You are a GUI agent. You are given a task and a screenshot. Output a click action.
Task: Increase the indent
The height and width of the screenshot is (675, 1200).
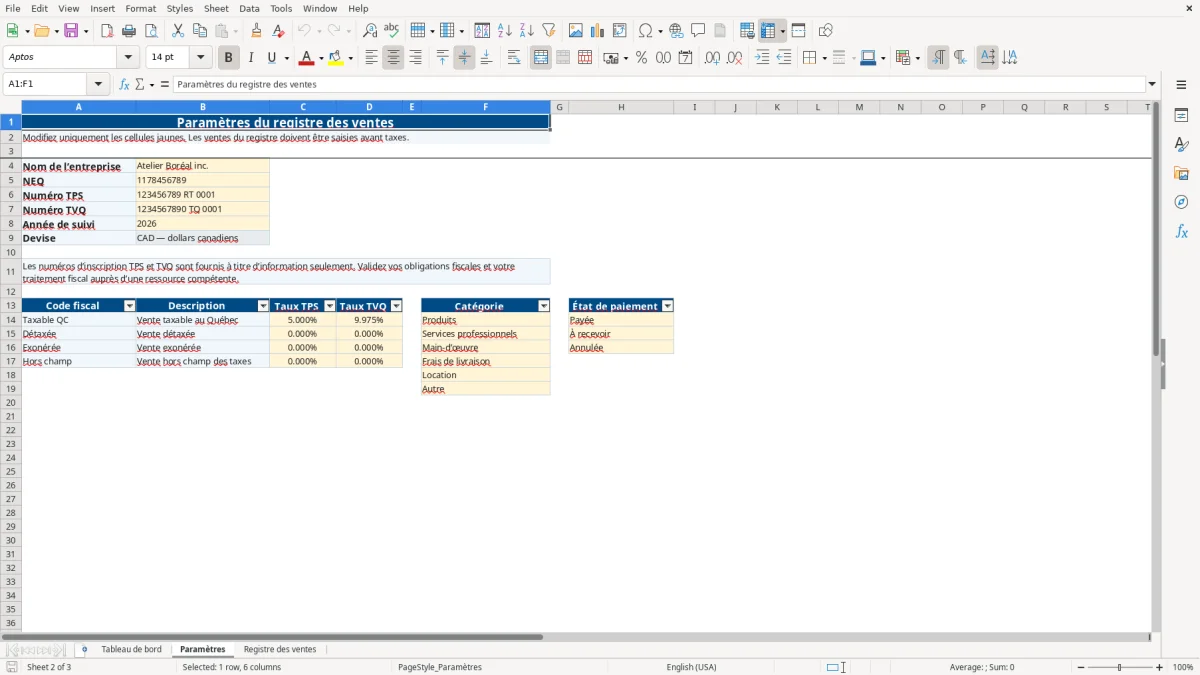point(762,58)
